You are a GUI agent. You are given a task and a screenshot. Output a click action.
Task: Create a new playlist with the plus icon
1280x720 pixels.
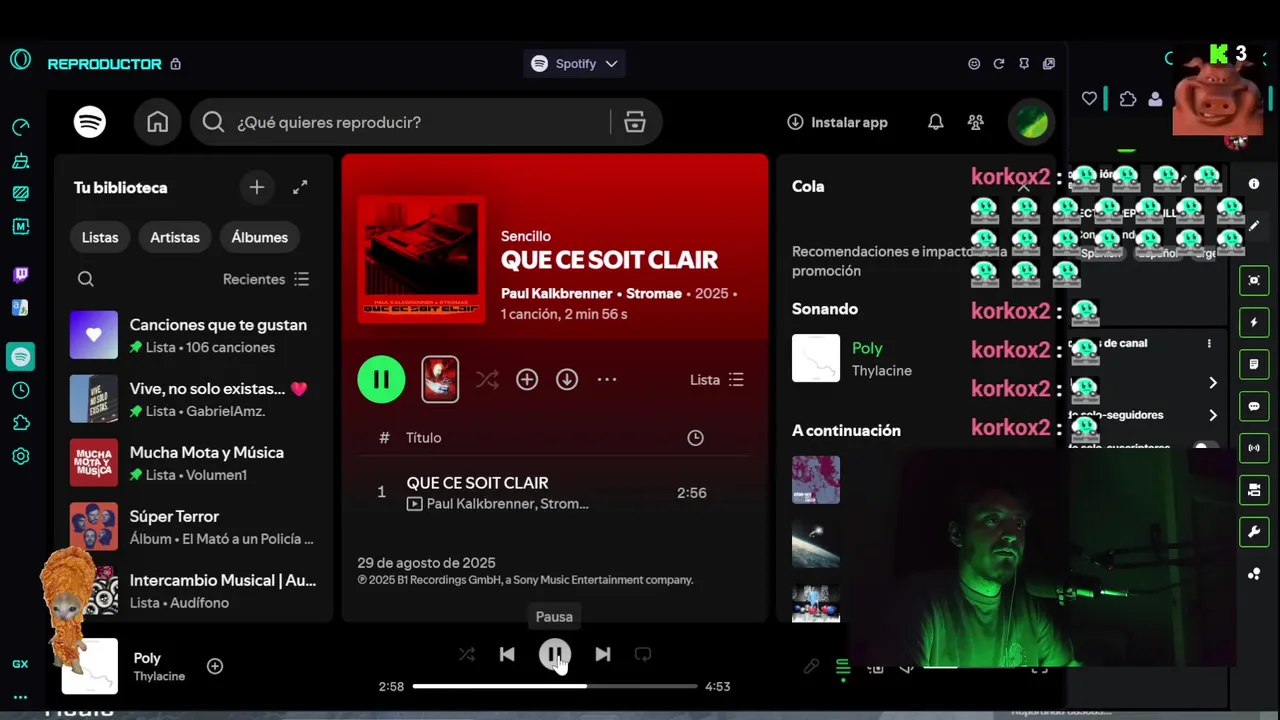[257, 187]
